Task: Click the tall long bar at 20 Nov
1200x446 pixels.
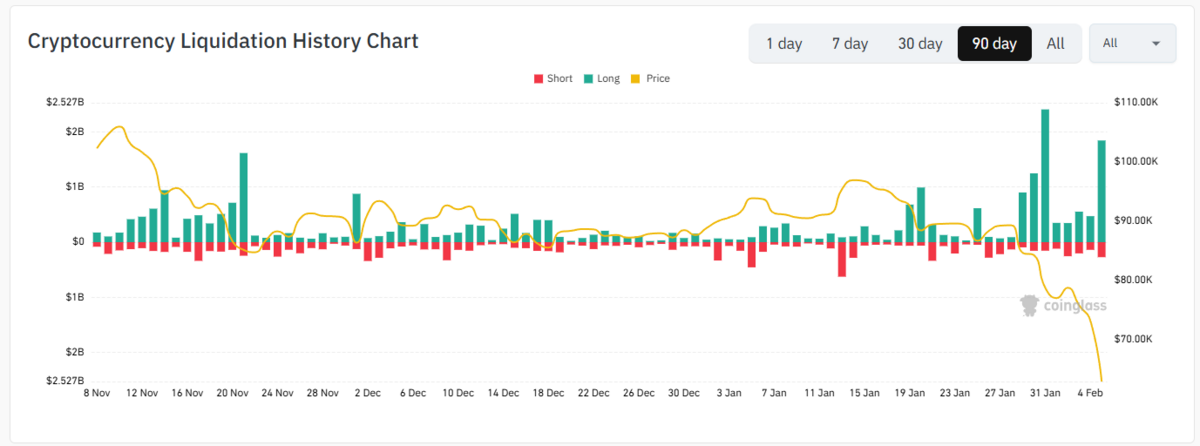Action: 244,197
